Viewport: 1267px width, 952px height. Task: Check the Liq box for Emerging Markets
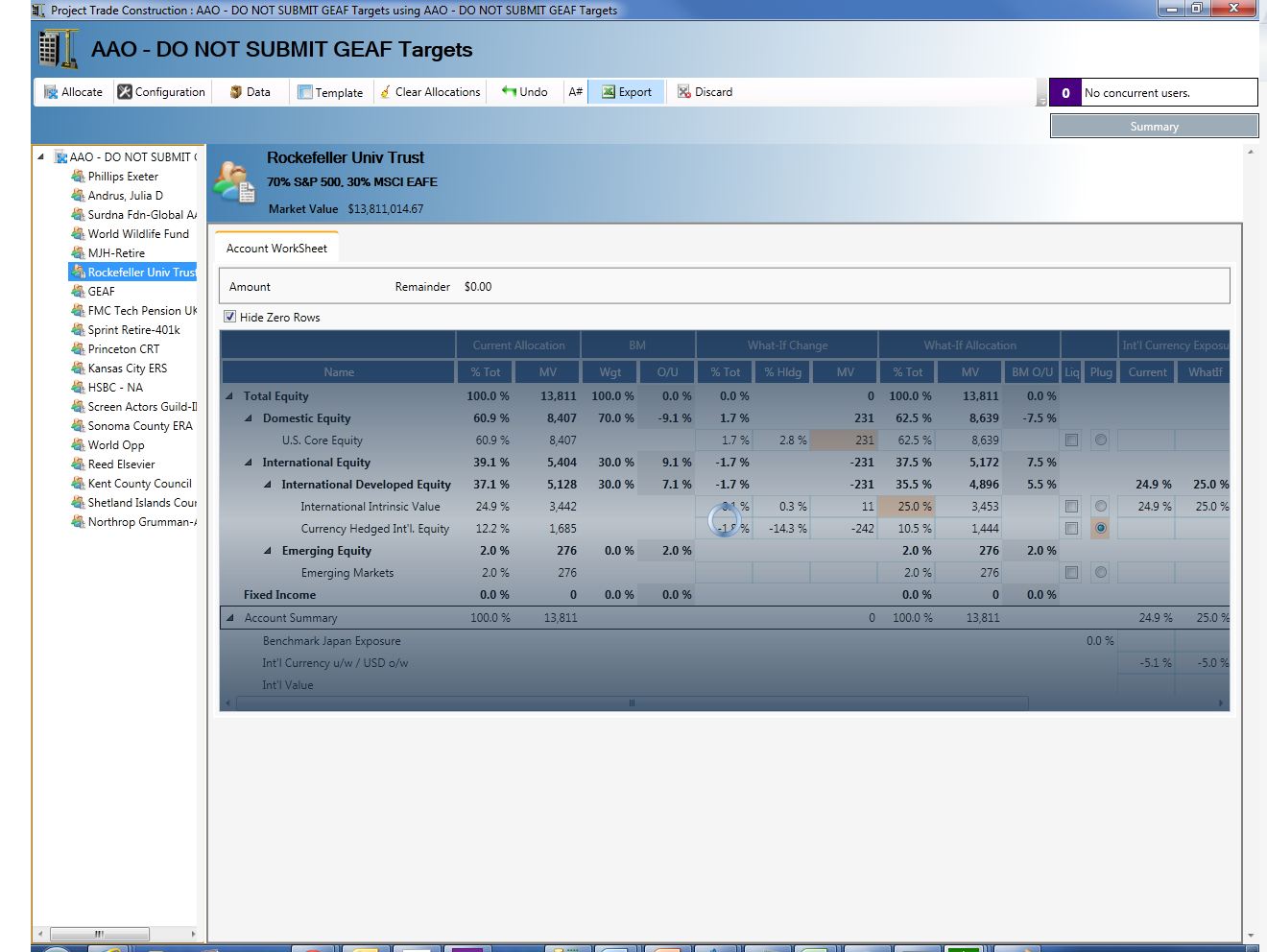click(1071, 573)
